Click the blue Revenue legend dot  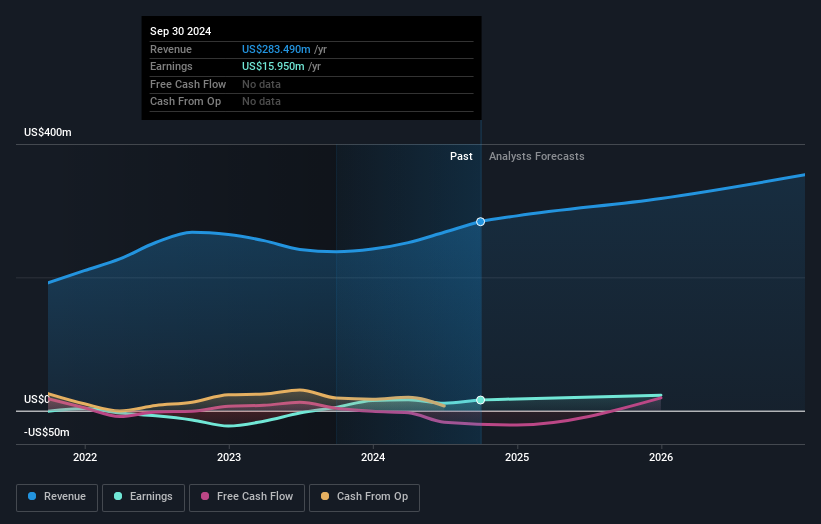click(x=32, y=496)
